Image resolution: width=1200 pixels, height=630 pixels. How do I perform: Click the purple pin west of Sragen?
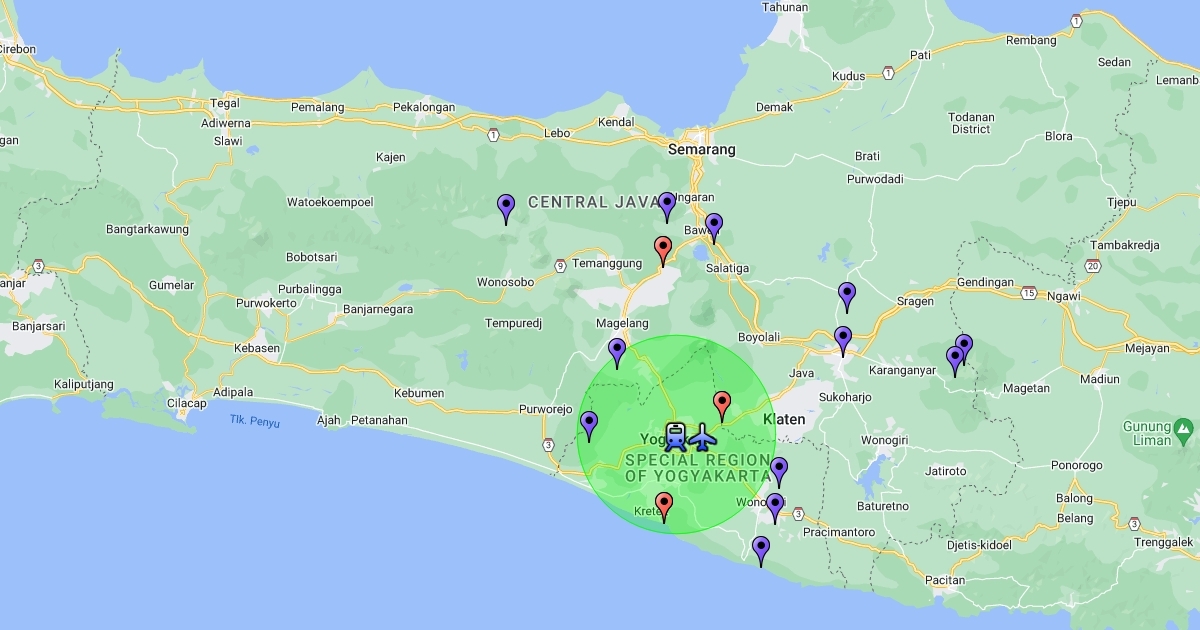click(x=847, y=296)
